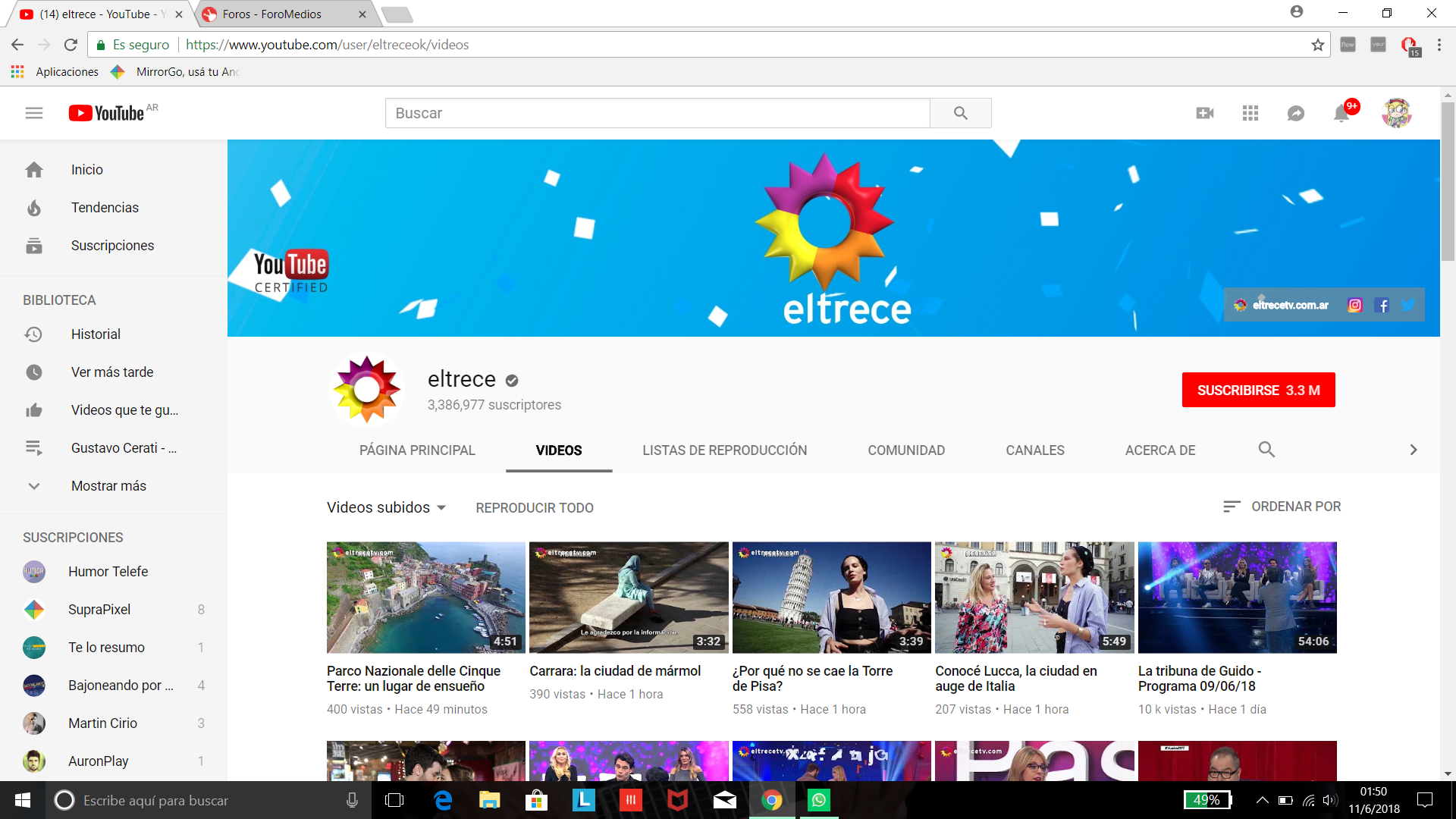Play the Conocé Lucca video
1456x819 pixels.
pyautogui.click(x=1034, y=598)
